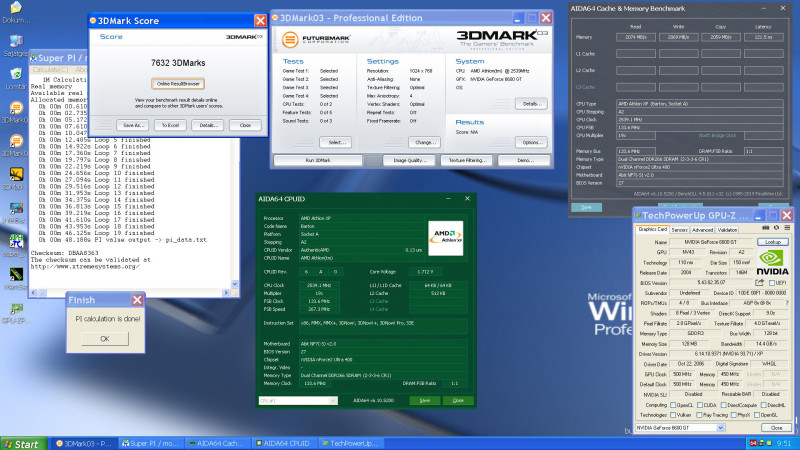
Task: Tick the OpenCL checkbox
Action: point(673,405)
